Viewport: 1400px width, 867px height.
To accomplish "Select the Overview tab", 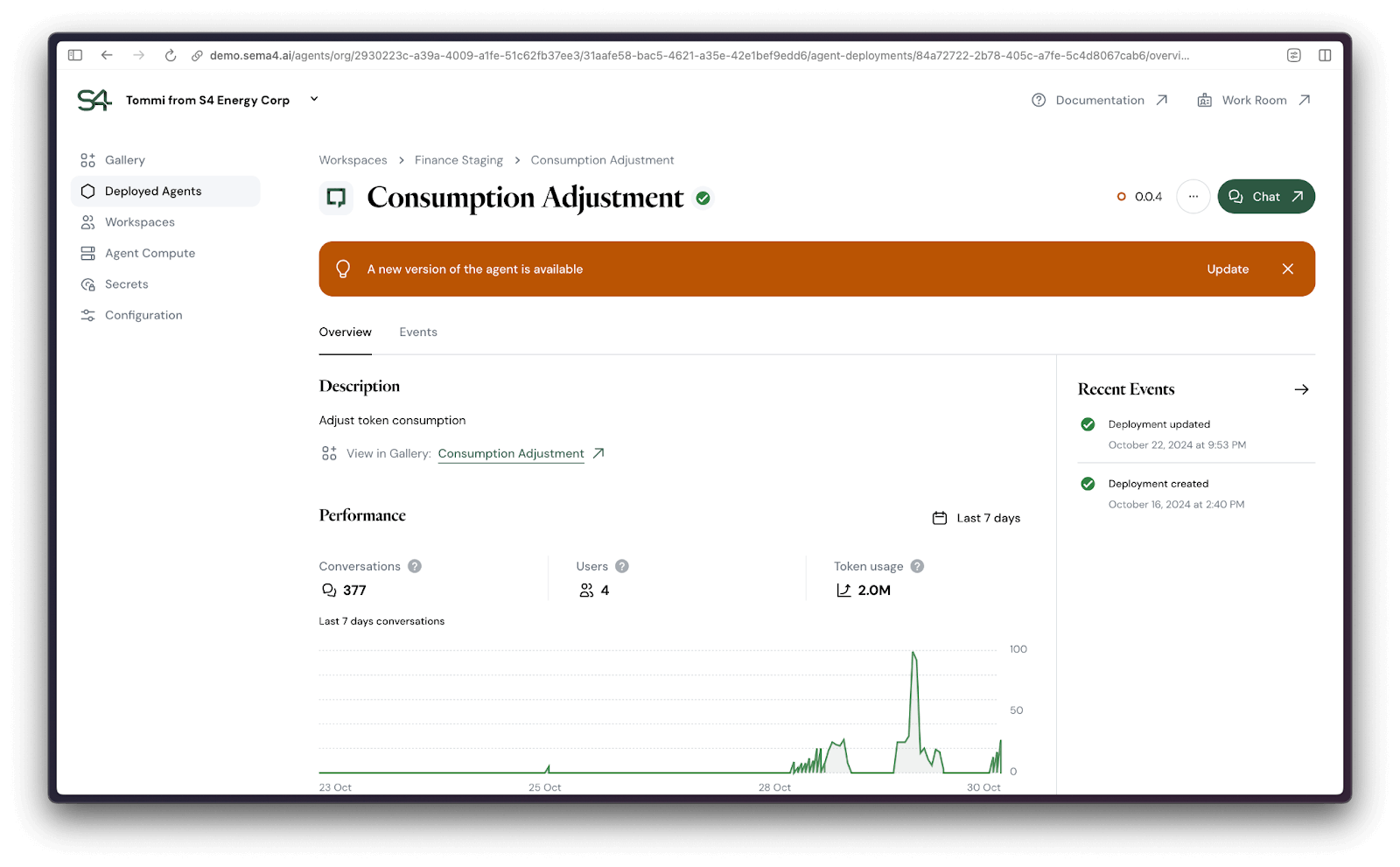I will coord(345,332).
